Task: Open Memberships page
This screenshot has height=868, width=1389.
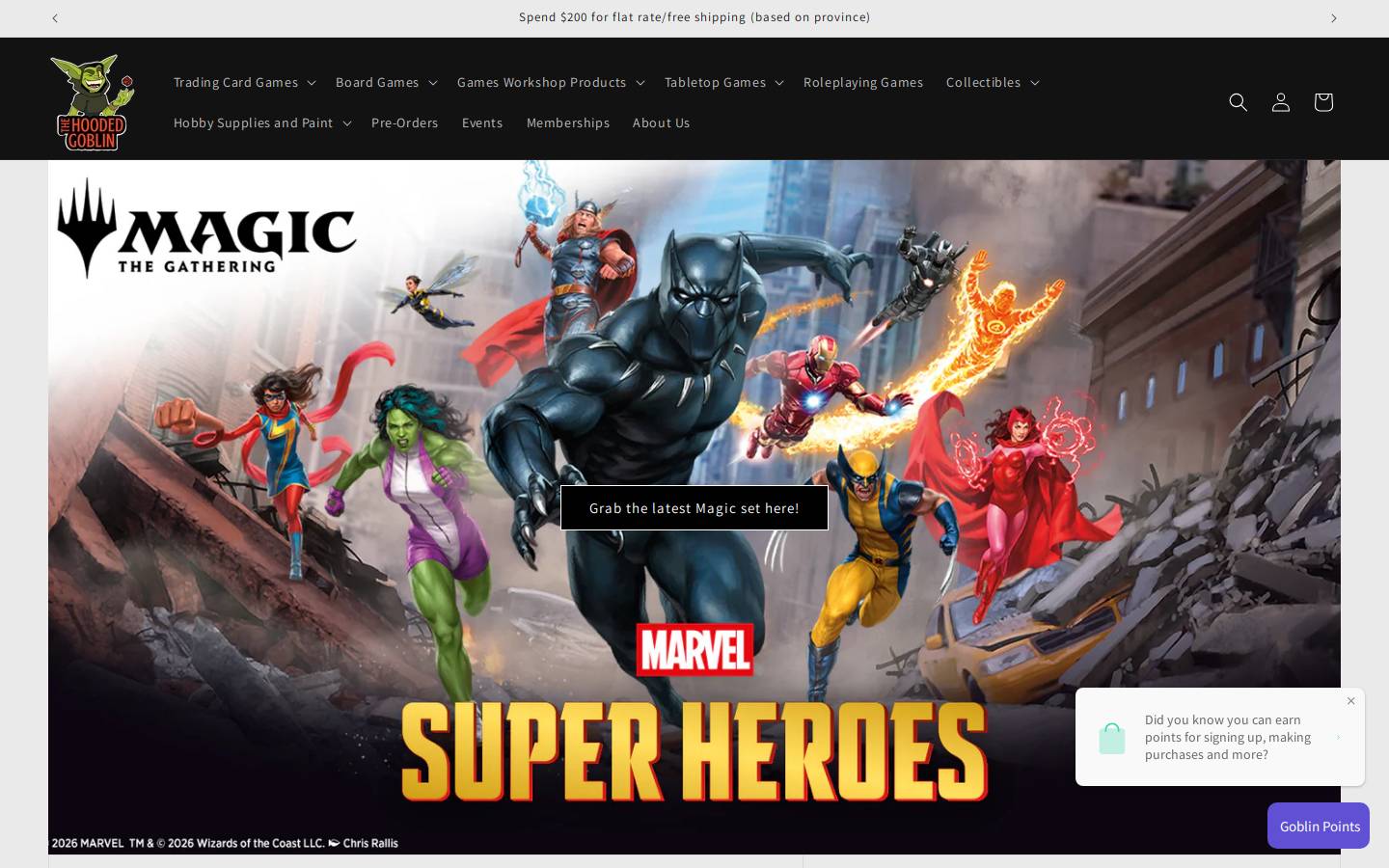Action: (x=568, y=122)
